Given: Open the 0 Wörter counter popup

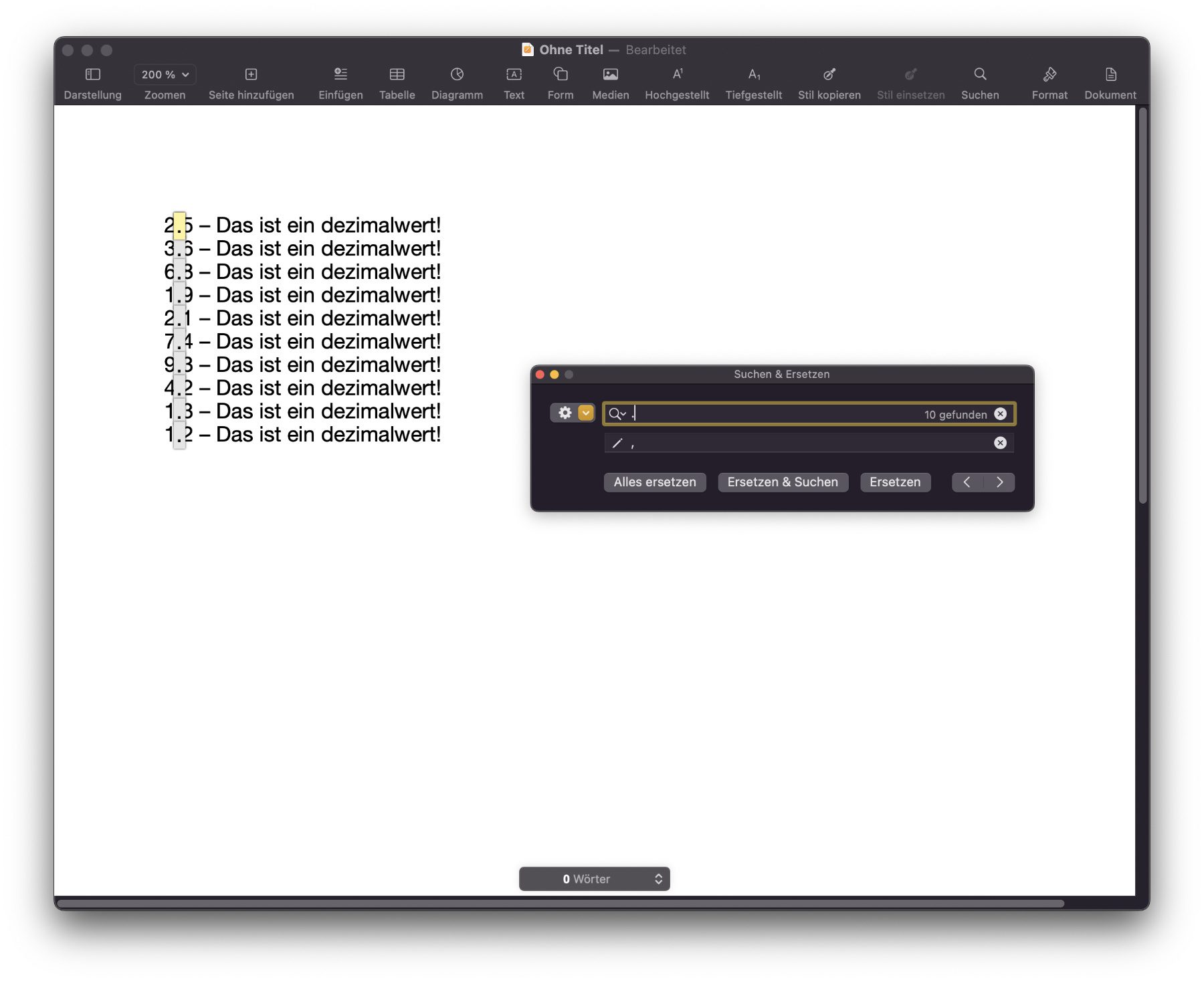Looking at the screenshot, I should pyautogui.click(x=594, y=879).
